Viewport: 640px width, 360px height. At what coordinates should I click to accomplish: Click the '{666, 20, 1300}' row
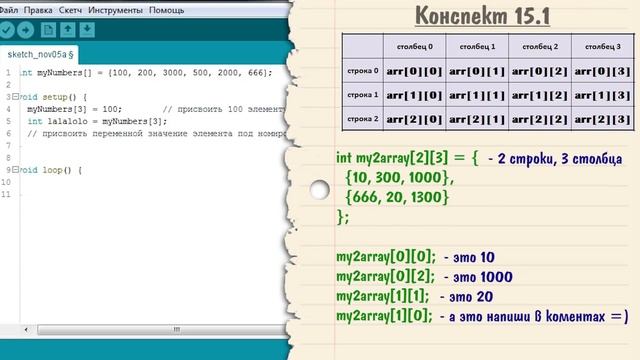tap(397, 197)
